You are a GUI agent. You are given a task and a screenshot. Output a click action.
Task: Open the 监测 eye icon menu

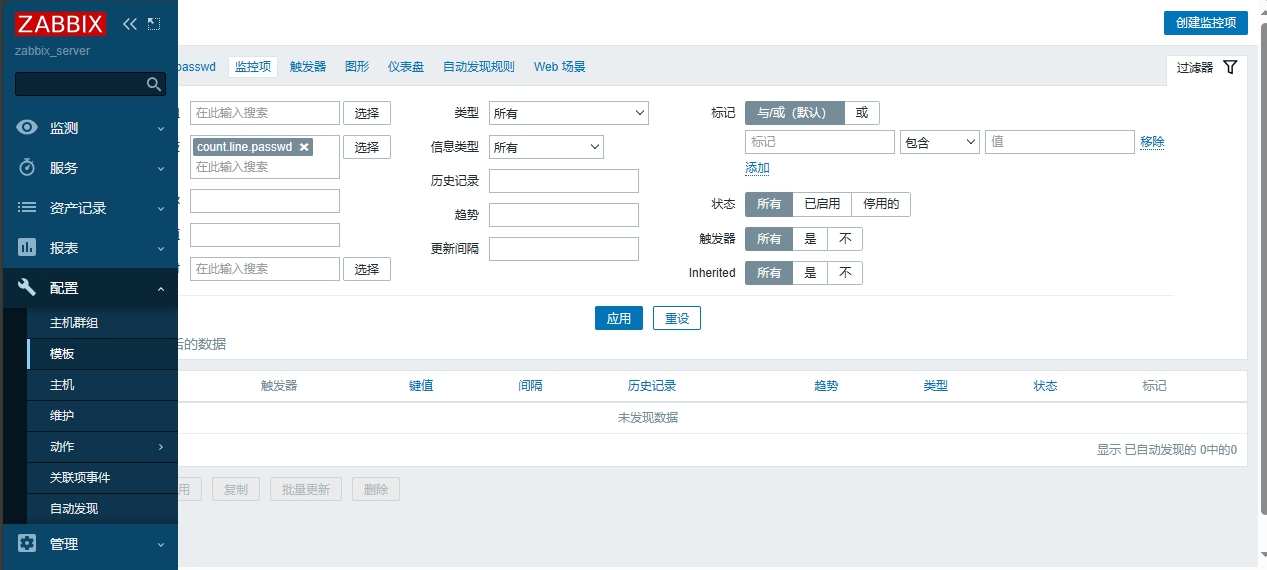tap(28, 128)
